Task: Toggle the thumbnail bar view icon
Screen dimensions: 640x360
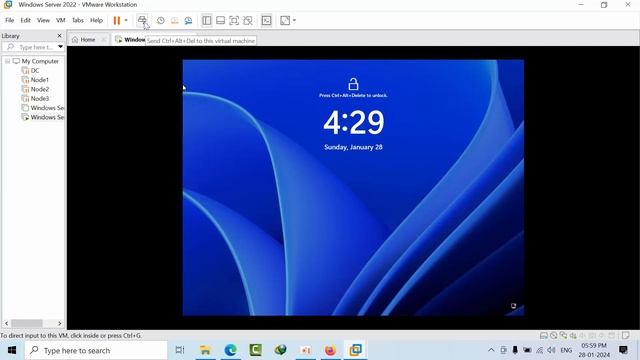Action: point(220,20)
